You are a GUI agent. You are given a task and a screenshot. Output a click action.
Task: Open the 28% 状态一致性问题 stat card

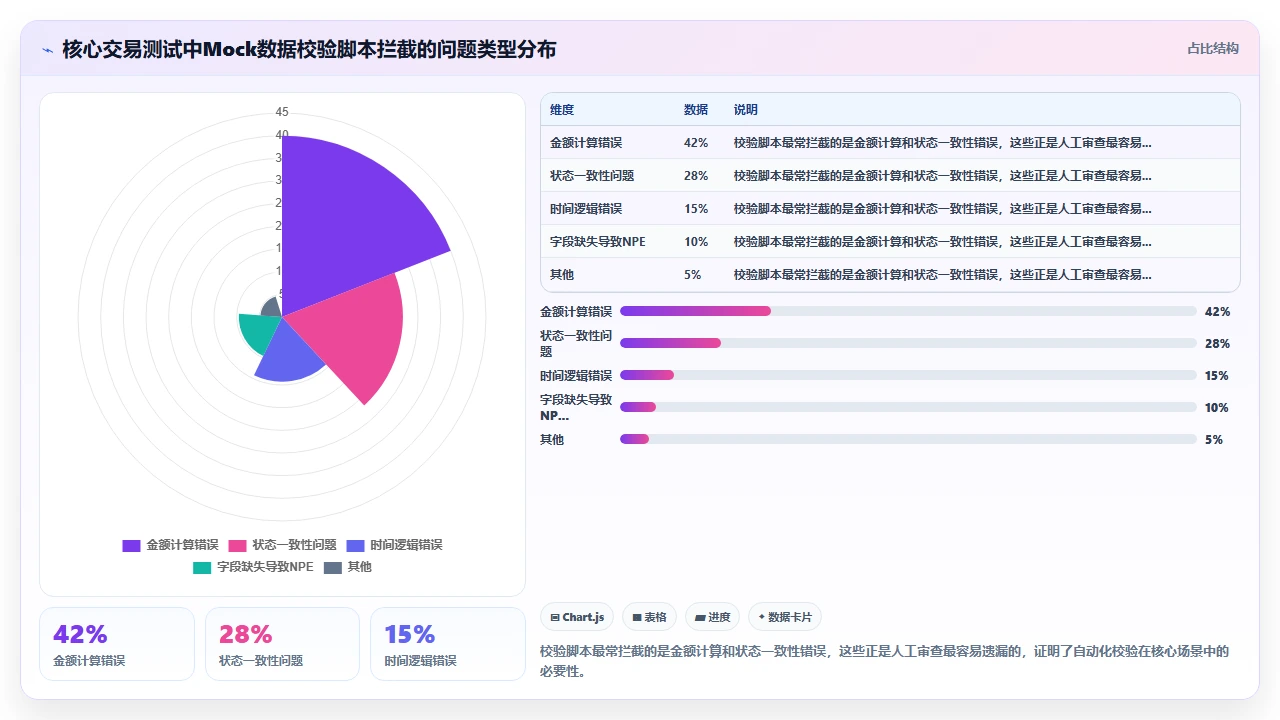(x=283, y=644)
